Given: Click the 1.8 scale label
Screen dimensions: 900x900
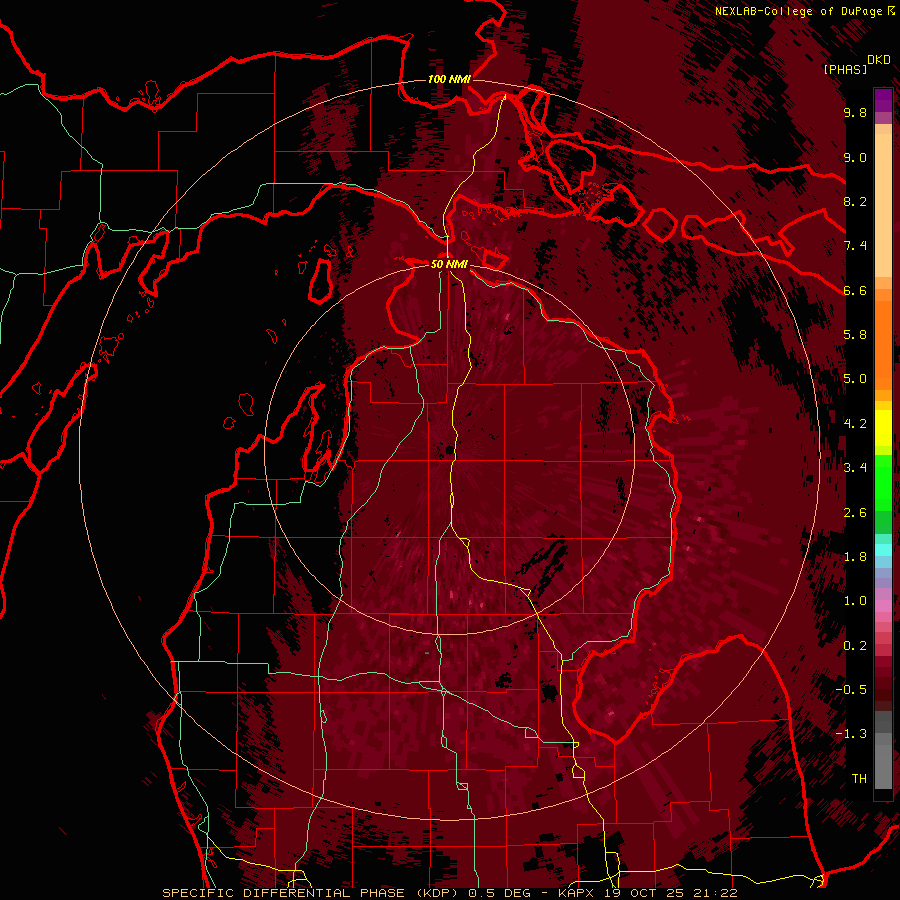Looking at the screenshot, I should 855,557.
